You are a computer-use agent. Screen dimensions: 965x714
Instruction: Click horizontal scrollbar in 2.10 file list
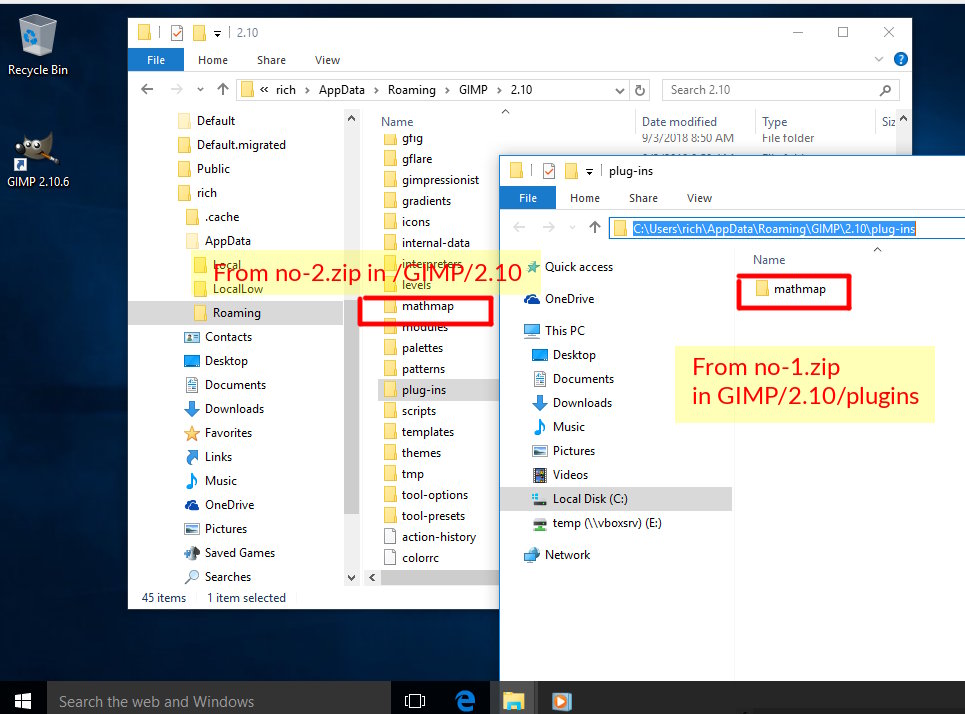439,577
